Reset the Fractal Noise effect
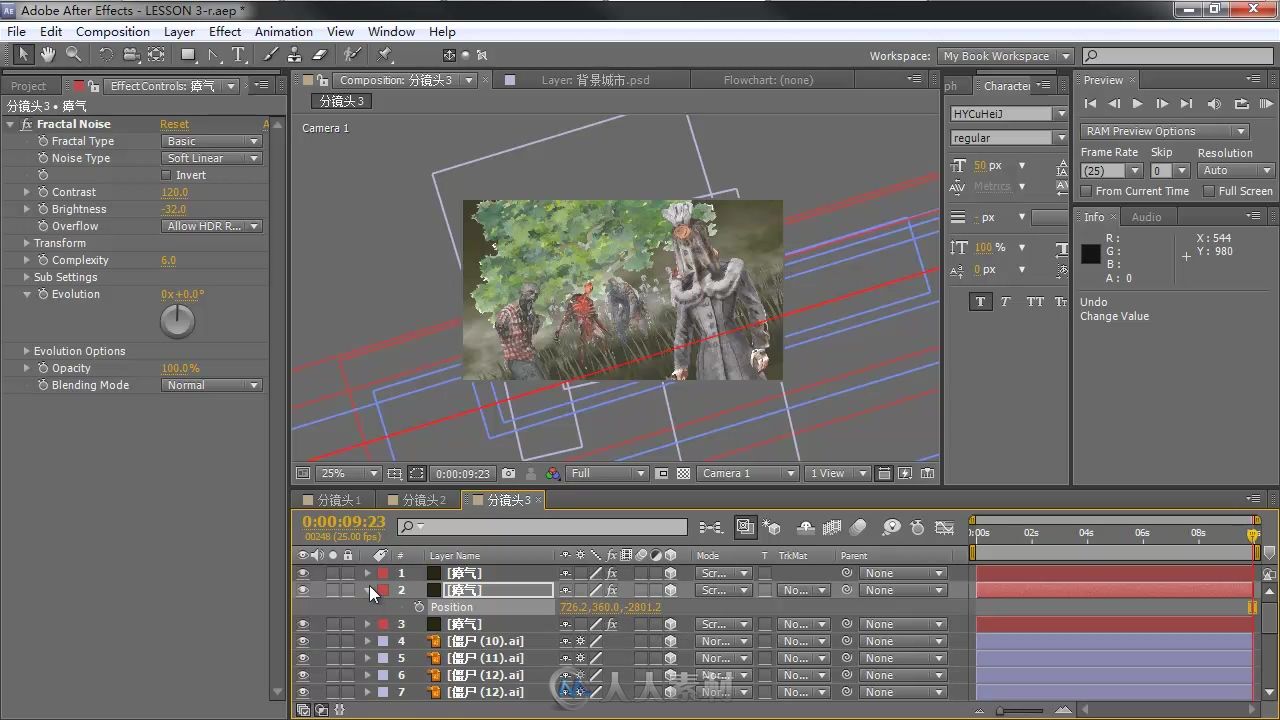This screenshot has width=1280, height=720. (x=174, y=124)
